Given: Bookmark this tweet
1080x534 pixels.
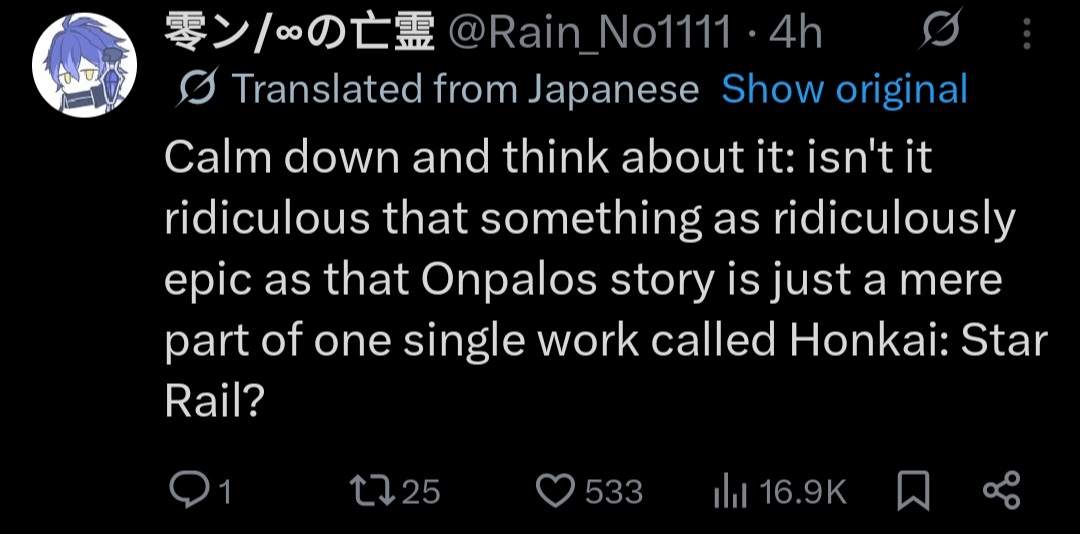Looking at the screenshot, I should [914, 491].
